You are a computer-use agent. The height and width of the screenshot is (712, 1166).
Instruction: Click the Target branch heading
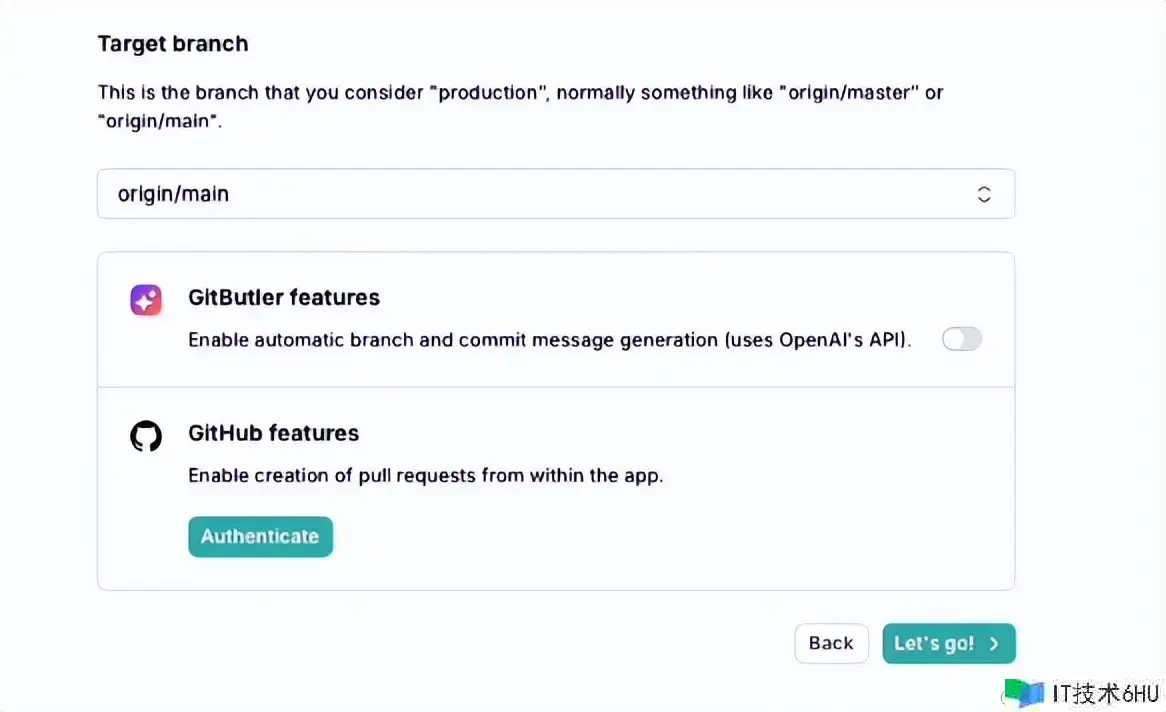coord(173,44)
